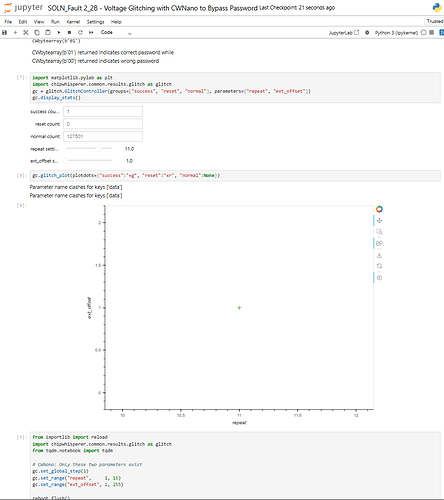Click text 'returned indicates correct password while'
The height and width of the screenshot is (500, 444).
pos(126,52)
